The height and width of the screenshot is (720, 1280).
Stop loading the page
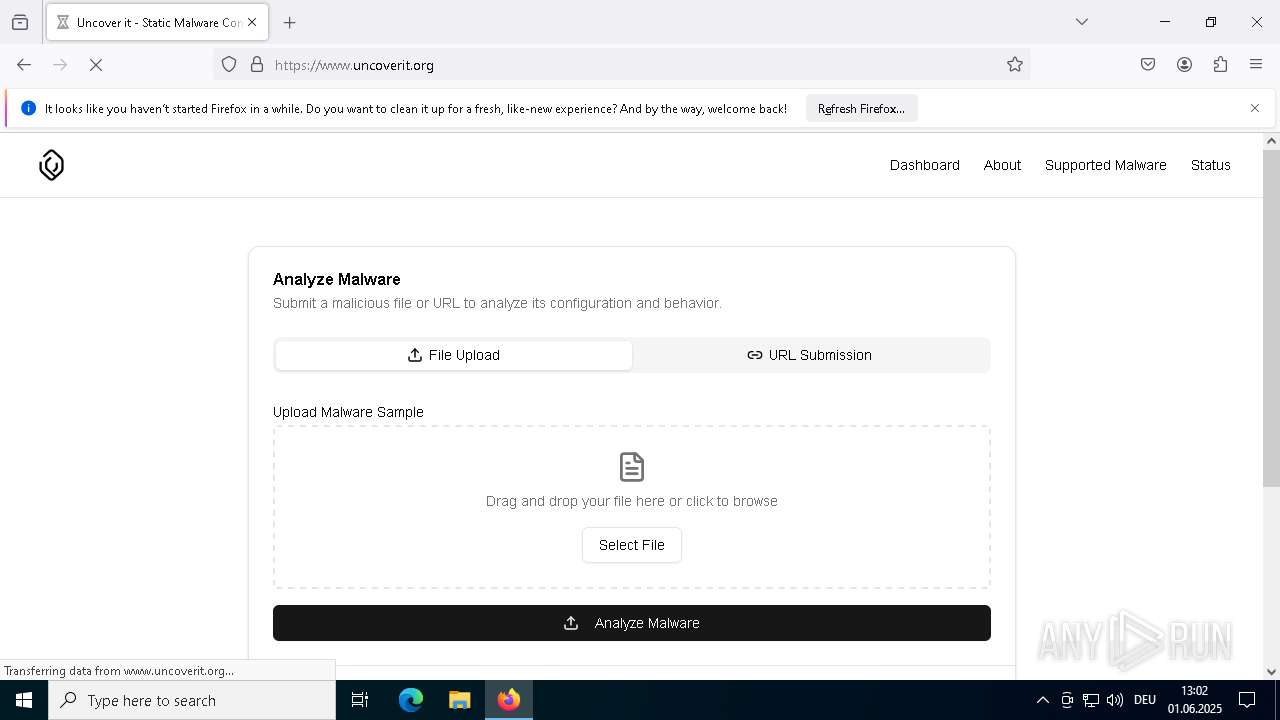tap(96, 65)
